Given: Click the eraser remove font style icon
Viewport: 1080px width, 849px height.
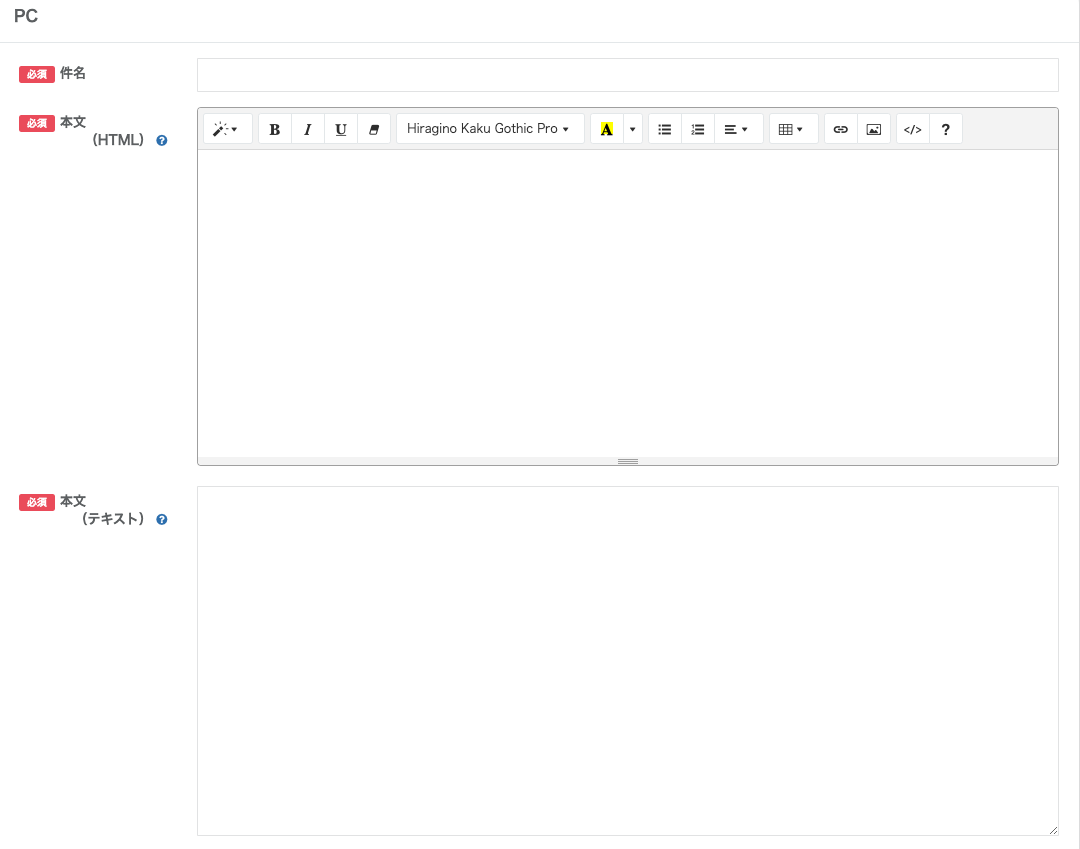Looking at the screenshot, I should coord(374,129).
